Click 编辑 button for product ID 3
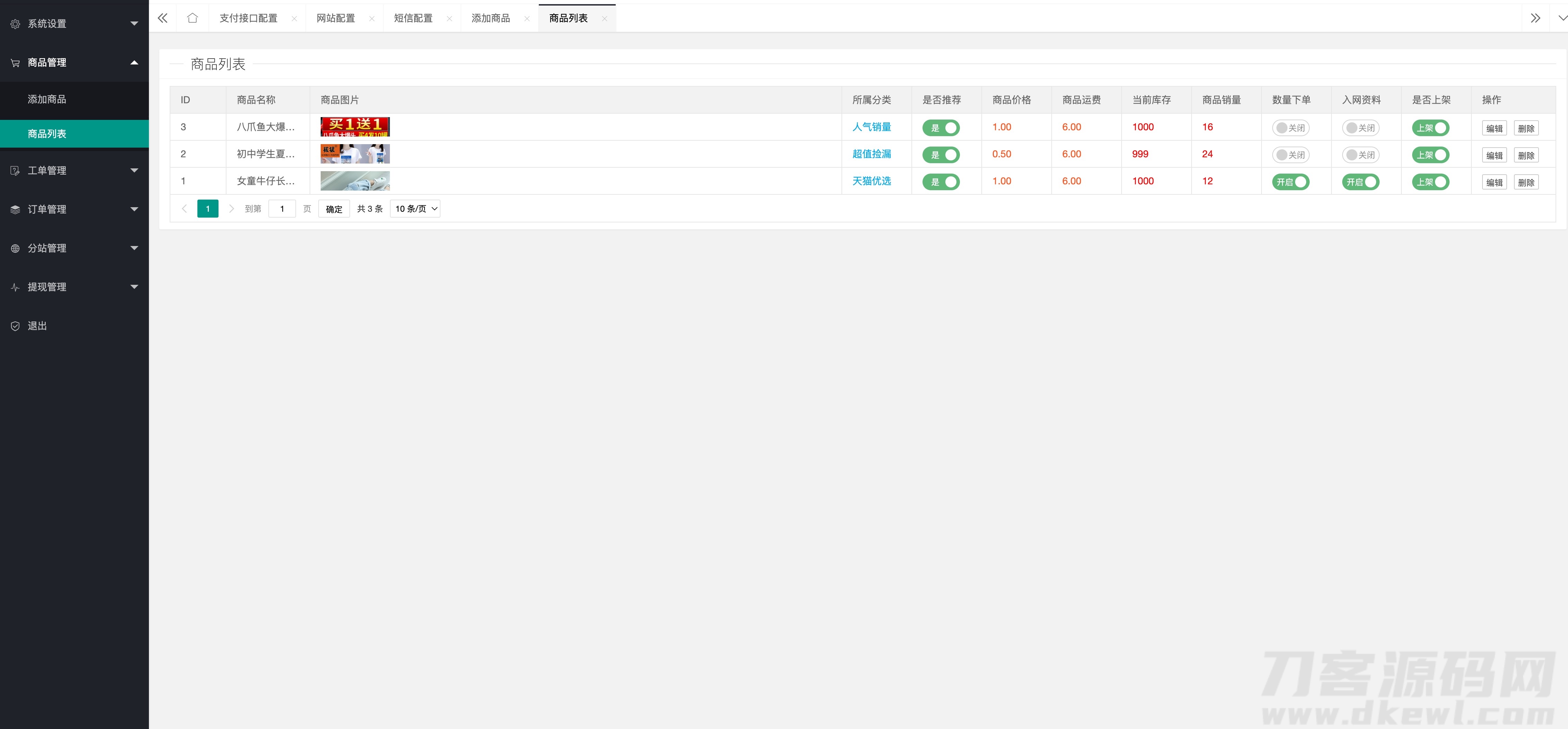Image resolution: width=1568 pixels, height=729 pixels. coord(1494,129)
